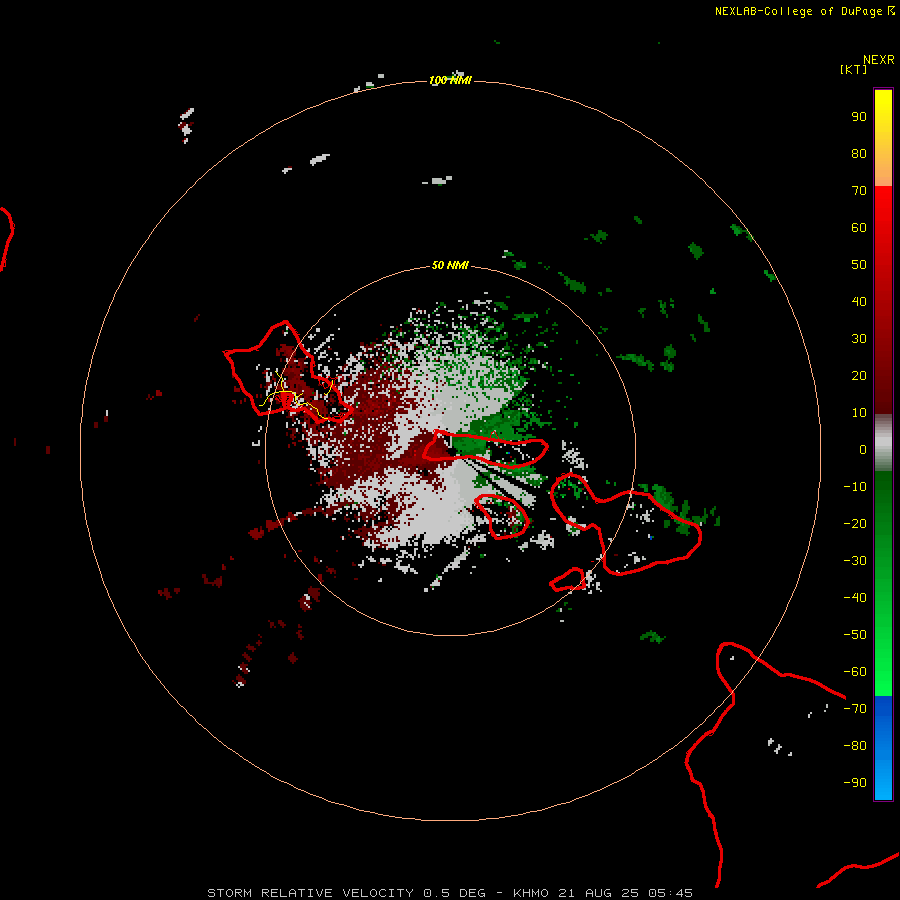Click the -10 knot scale label
Screen dimensions: 900x900
pyautogui.click(x=855, y=487)
